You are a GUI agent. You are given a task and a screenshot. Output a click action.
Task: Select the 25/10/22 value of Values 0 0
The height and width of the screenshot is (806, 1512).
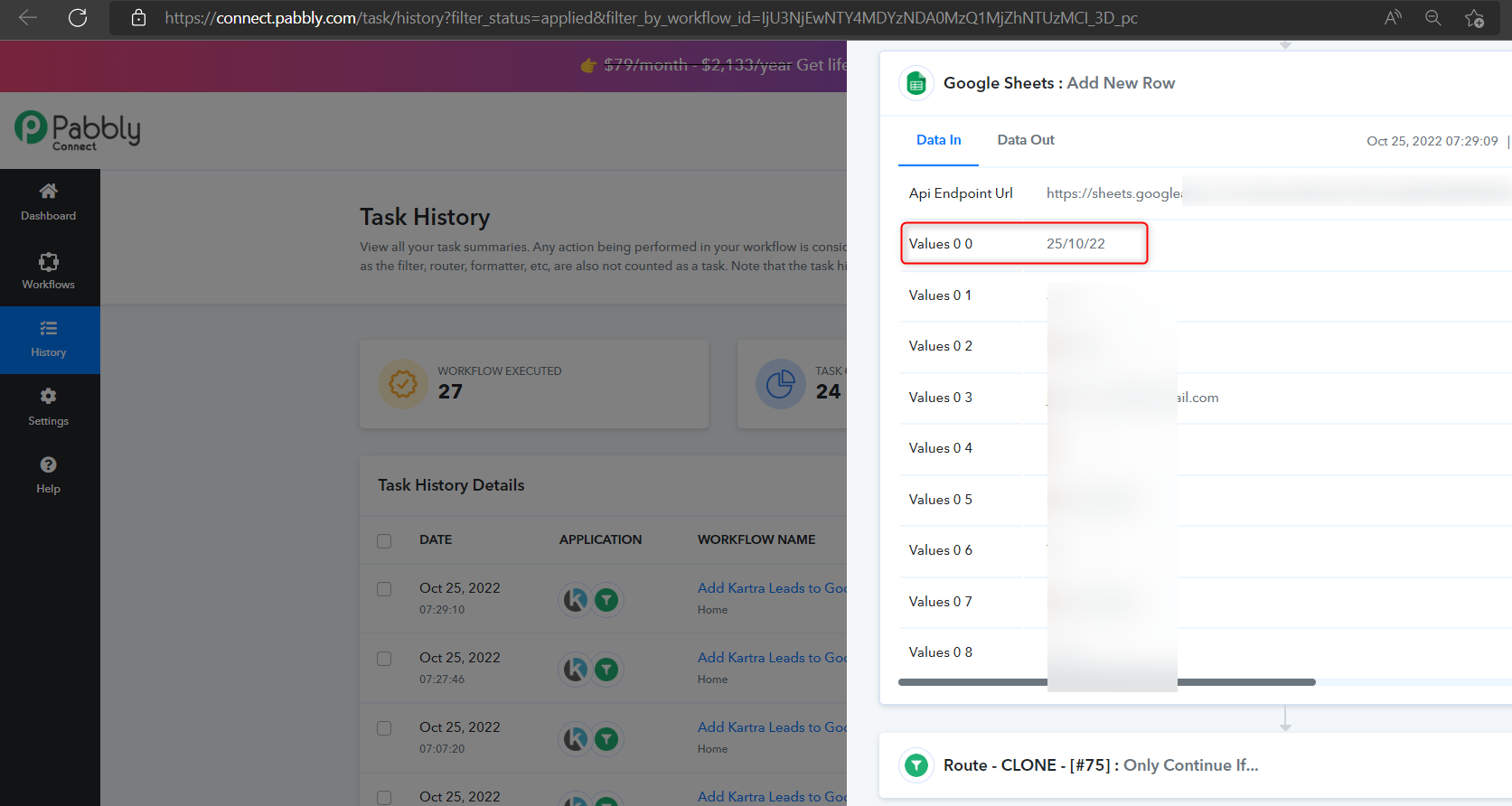(1075, 244)
